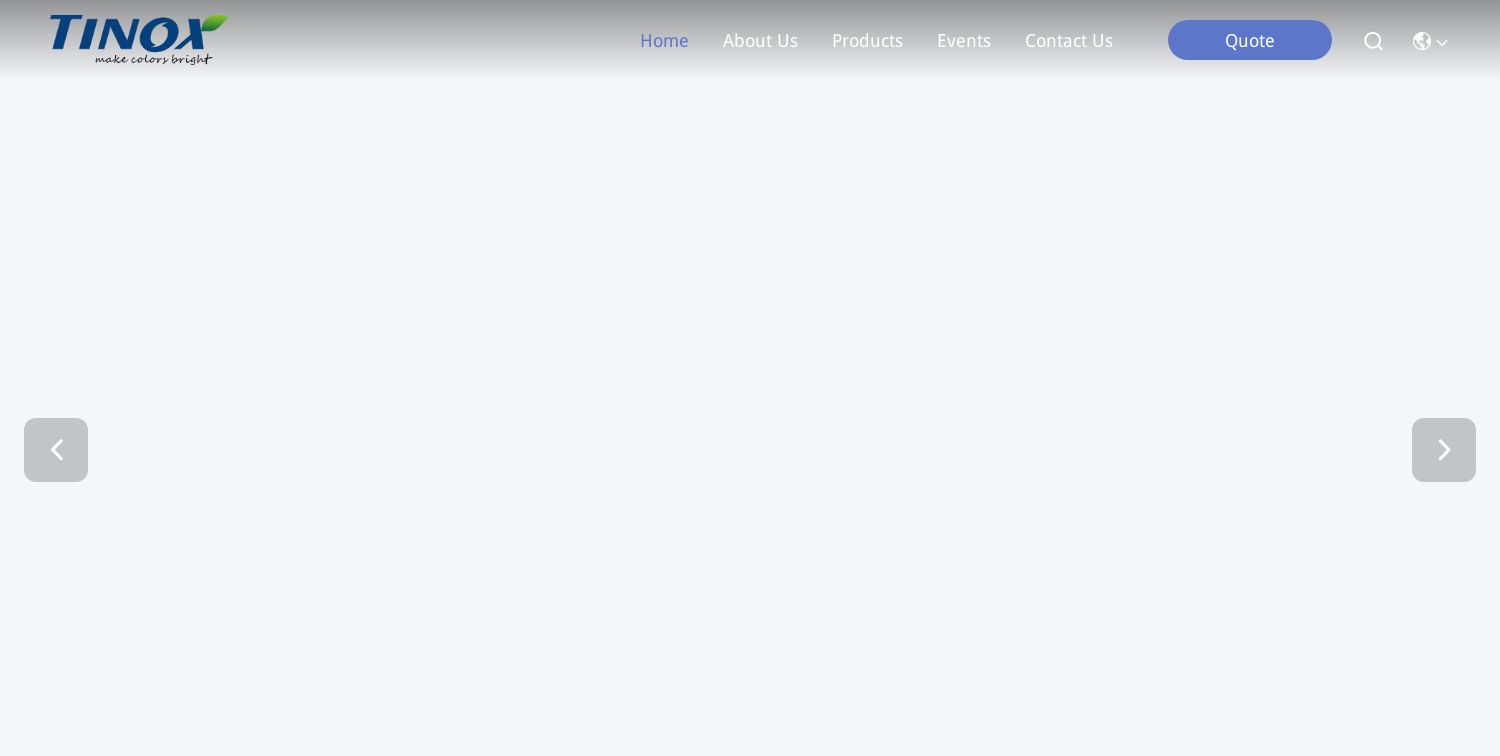This screenshot has width=1500, height=756.
Task: Open the Events menu item
Action: 964,41
